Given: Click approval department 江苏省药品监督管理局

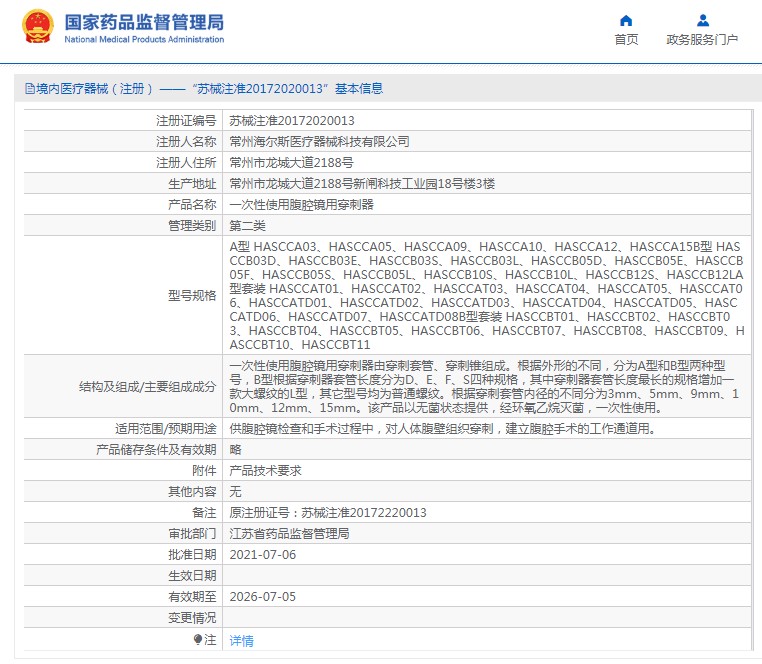Looking at the screenshot, I should pos(289,533).
